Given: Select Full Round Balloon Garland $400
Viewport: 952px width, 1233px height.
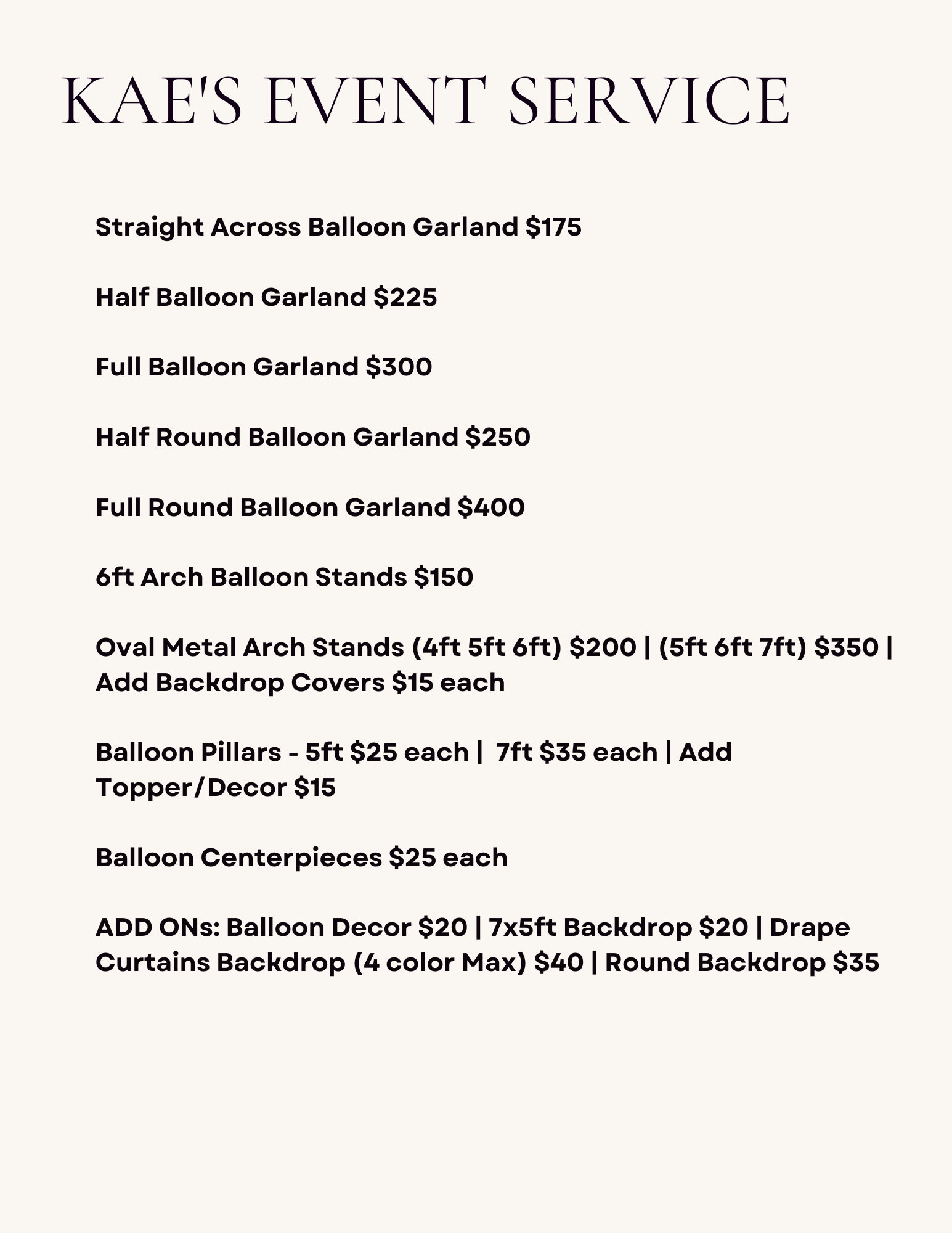Looking at the screenshot, I should click(310, 507).
